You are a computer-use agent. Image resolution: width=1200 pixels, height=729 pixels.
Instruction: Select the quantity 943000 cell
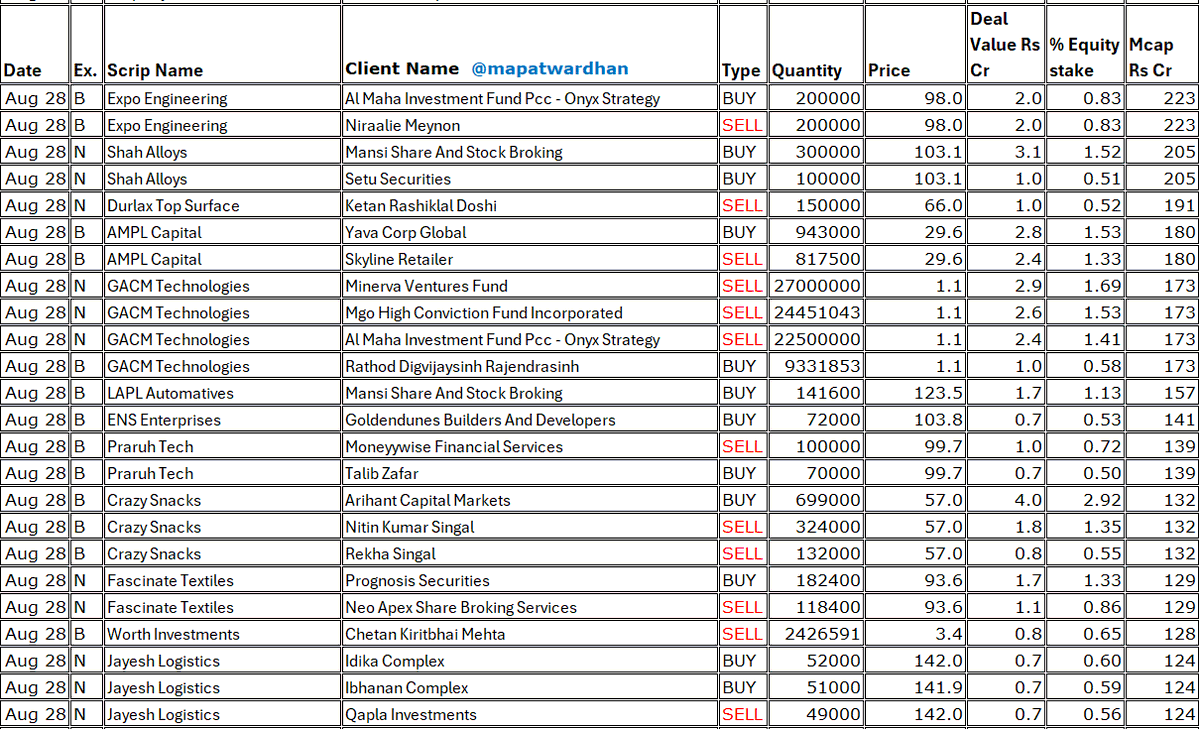pyautogui.click(x=816, y=232)
